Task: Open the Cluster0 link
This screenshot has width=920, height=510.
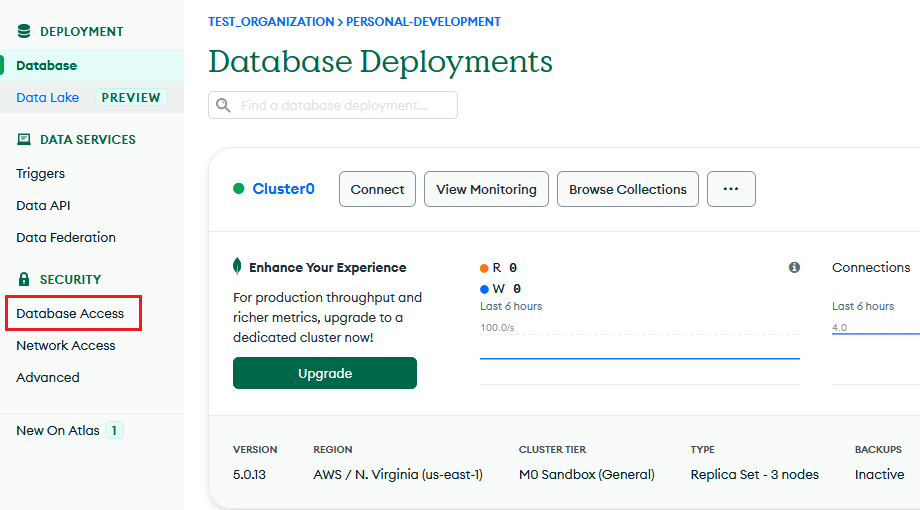Action: click(x=283, y=188)
